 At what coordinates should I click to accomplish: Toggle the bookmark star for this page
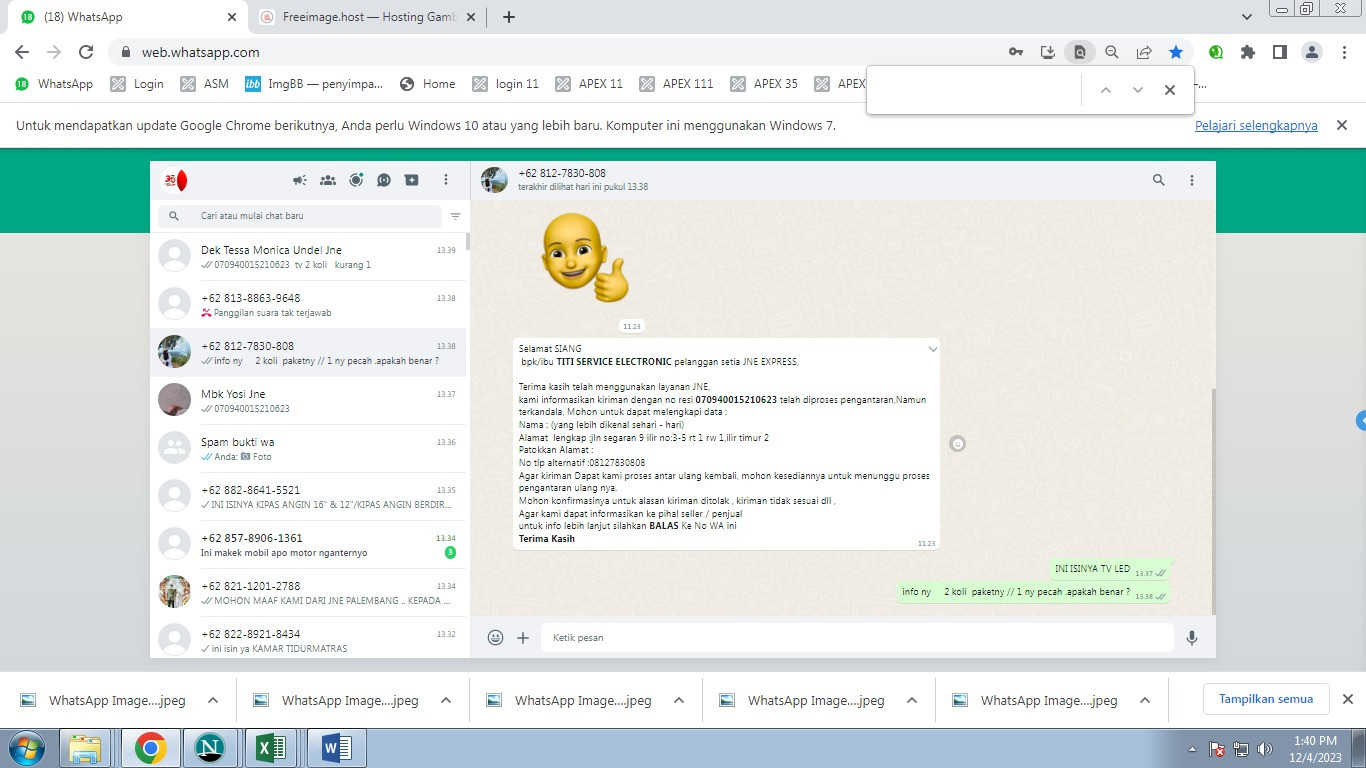[x=1176, y=52]
